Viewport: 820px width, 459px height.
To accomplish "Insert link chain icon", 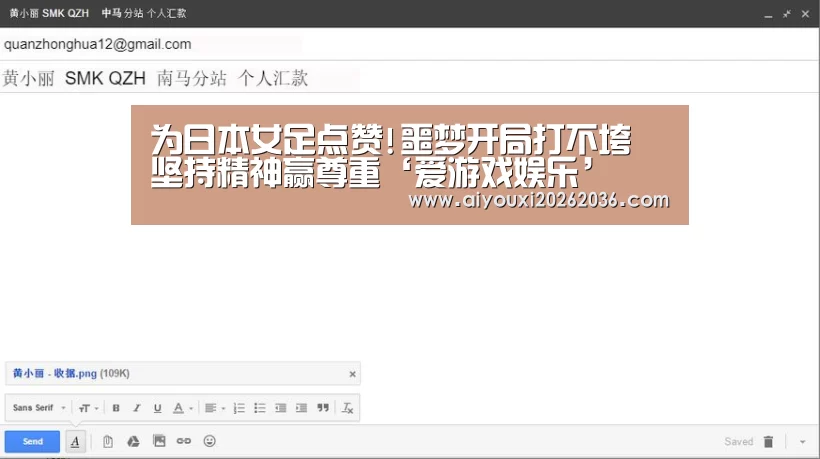I will tap(184, 441).
